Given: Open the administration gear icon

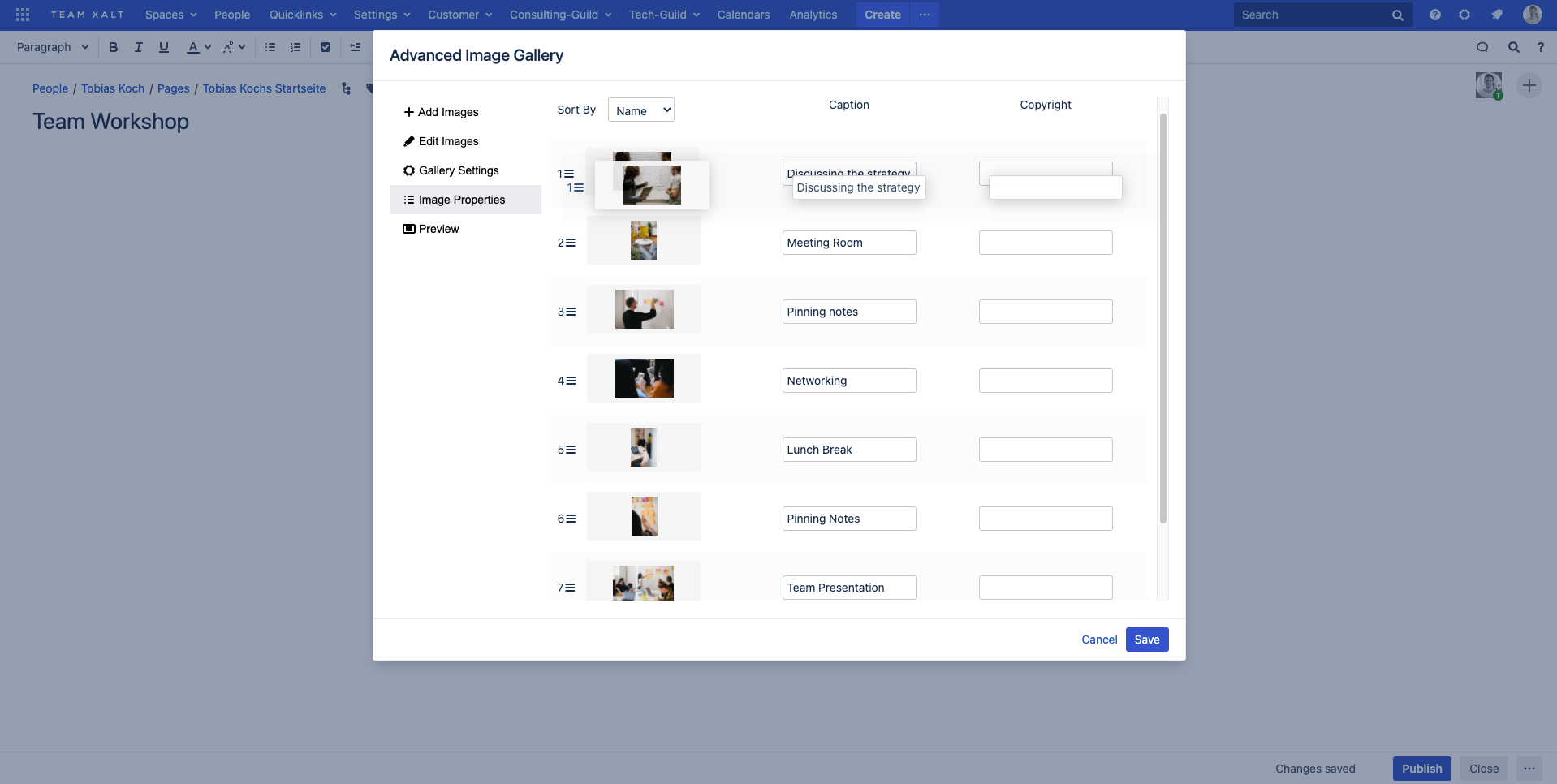Looking at the screenshot, I should 1464,15.
